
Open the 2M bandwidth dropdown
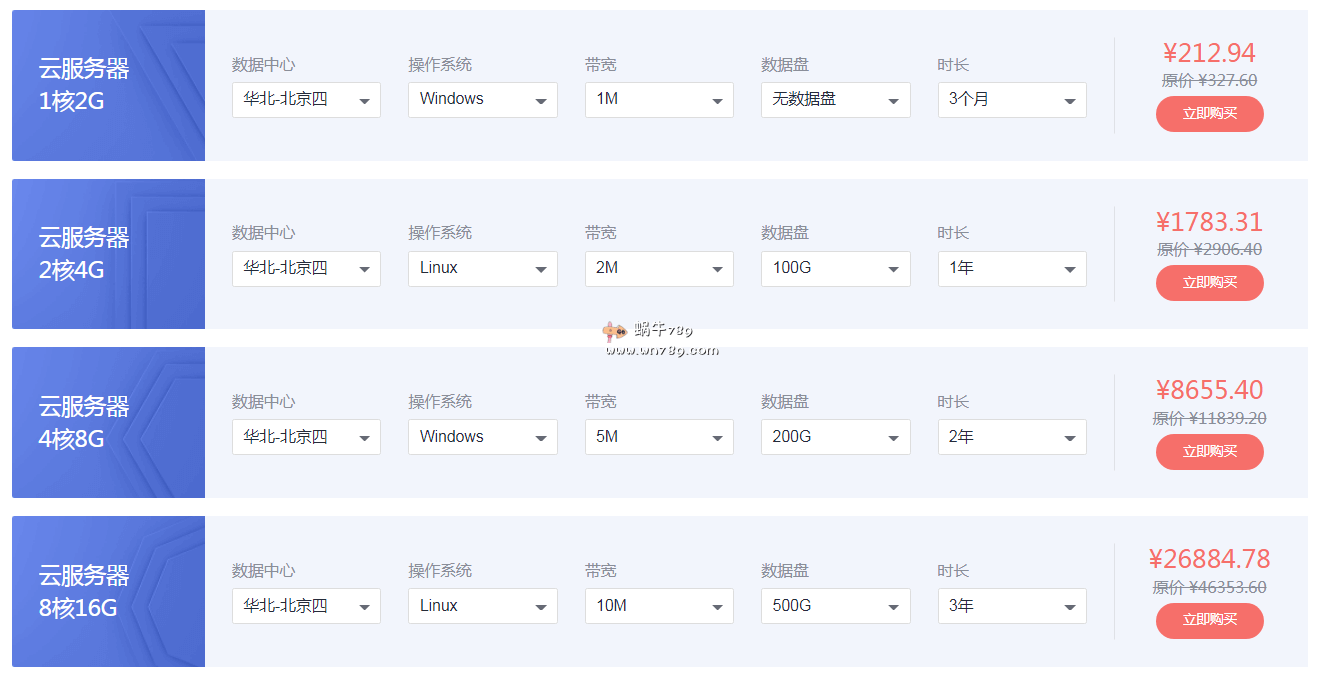pos(659,269)
